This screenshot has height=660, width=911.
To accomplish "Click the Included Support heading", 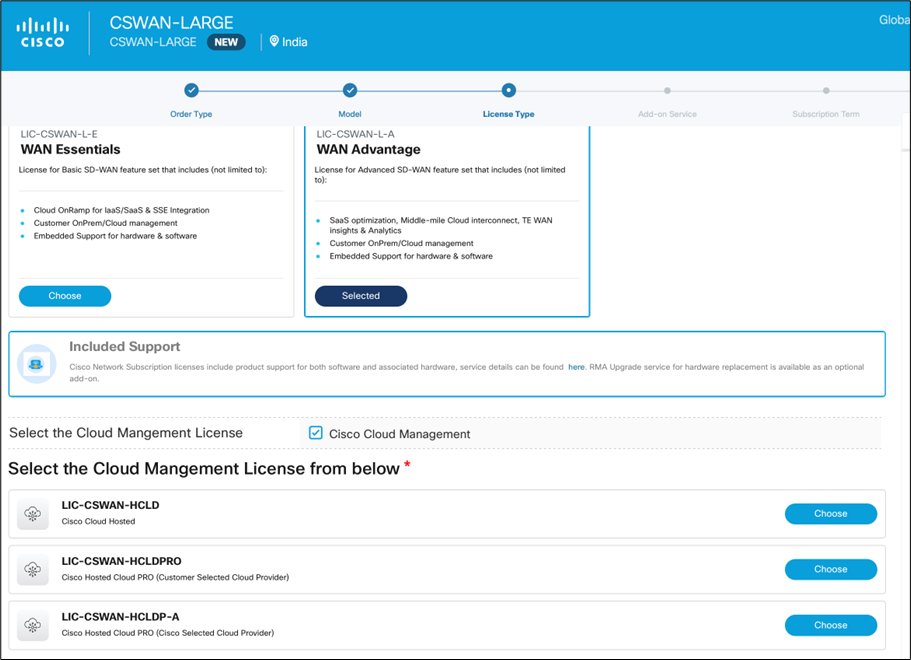I will [124, 346].
